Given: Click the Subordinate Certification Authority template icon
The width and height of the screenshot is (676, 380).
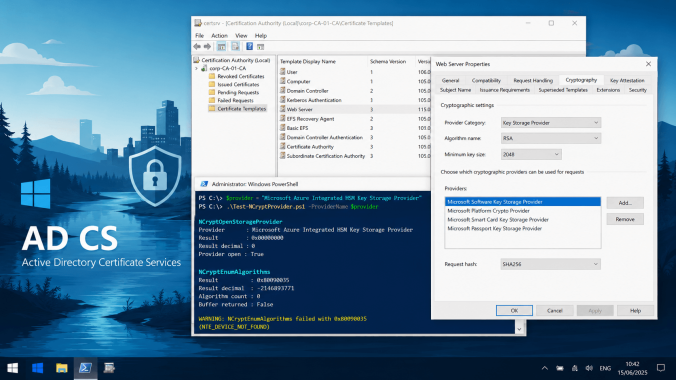Looking at the screenshot, I should coord(282,156).
